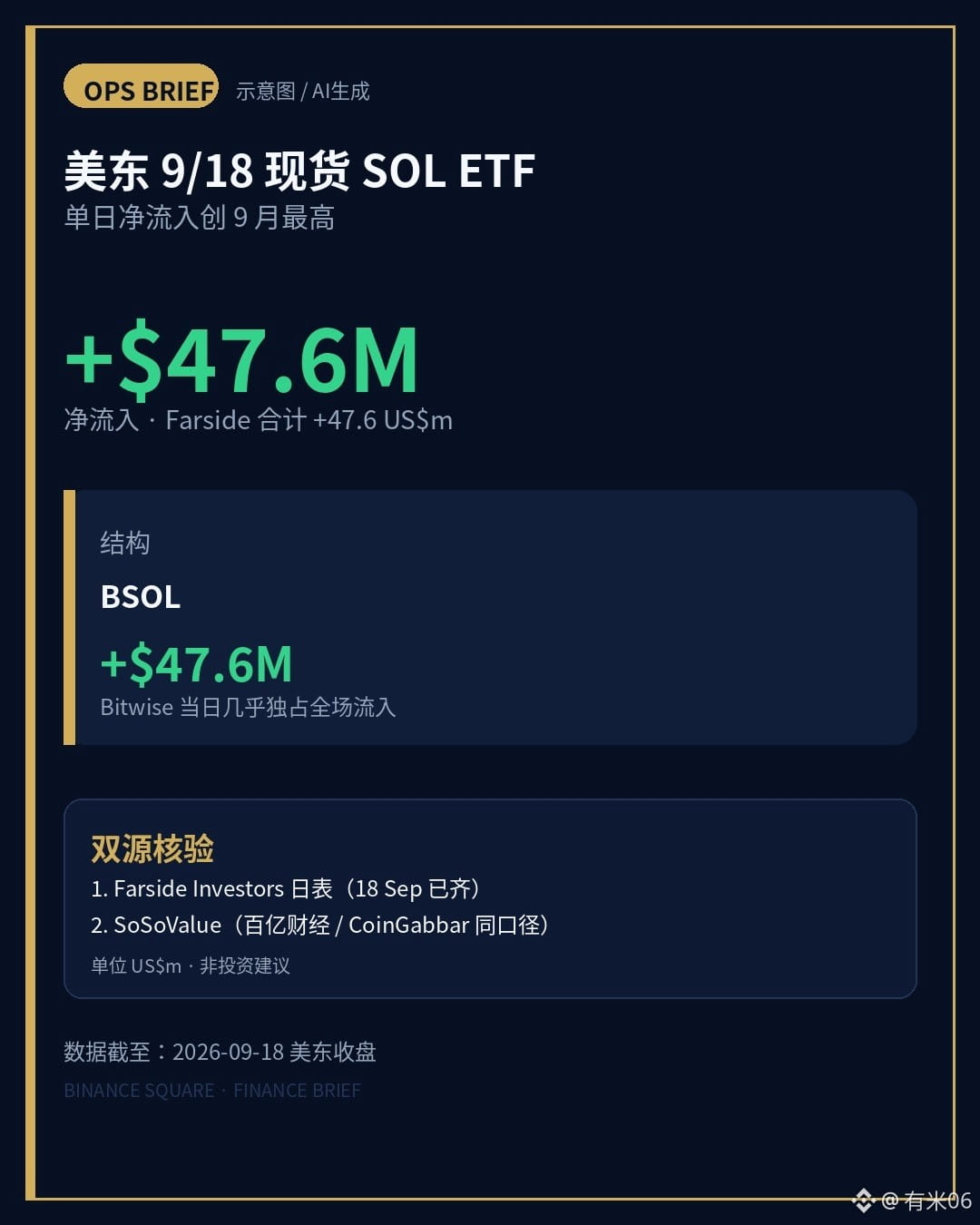Click the OPS BRIEF gold badge

(x=141, y=86)
